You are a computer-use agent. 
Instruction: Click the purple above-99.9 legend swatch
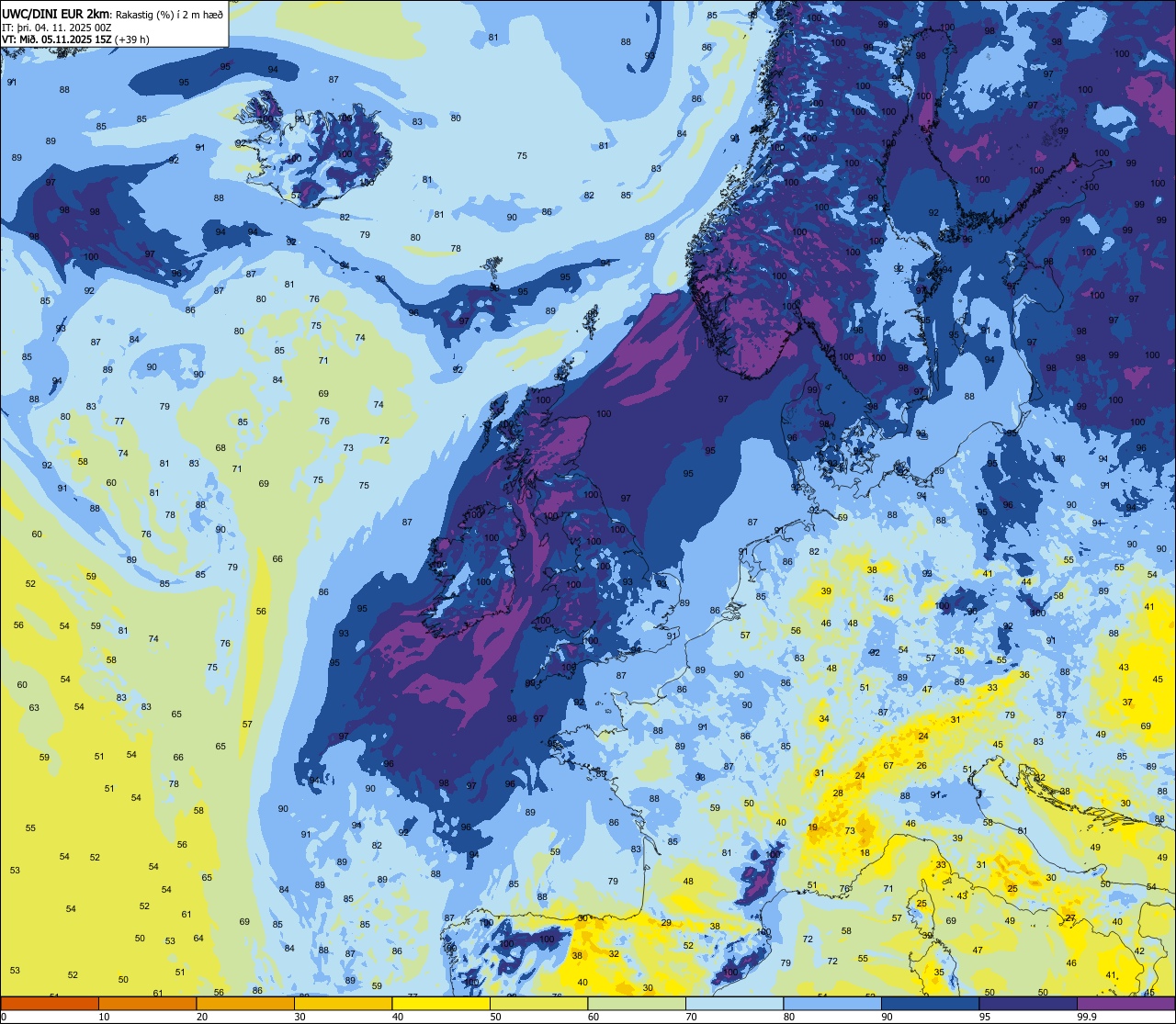1125,1003
